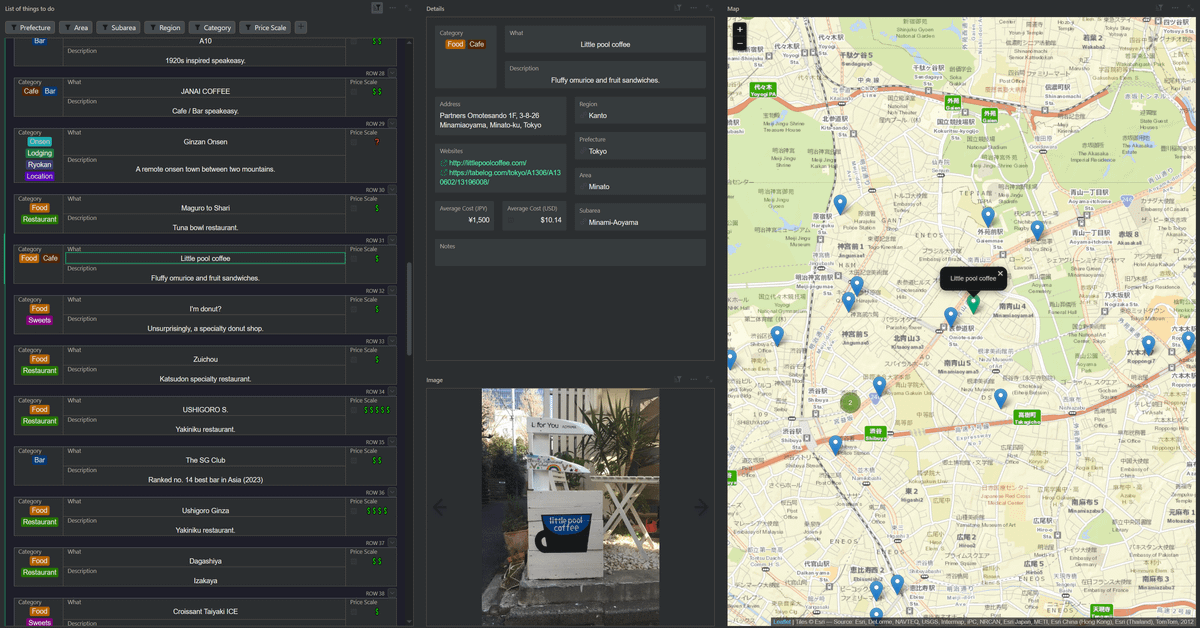Screen dimensions: 1200x628
Task: Tick the Price Scale checkbox for Ginzan Onsen
Action: tap(354, 142)
